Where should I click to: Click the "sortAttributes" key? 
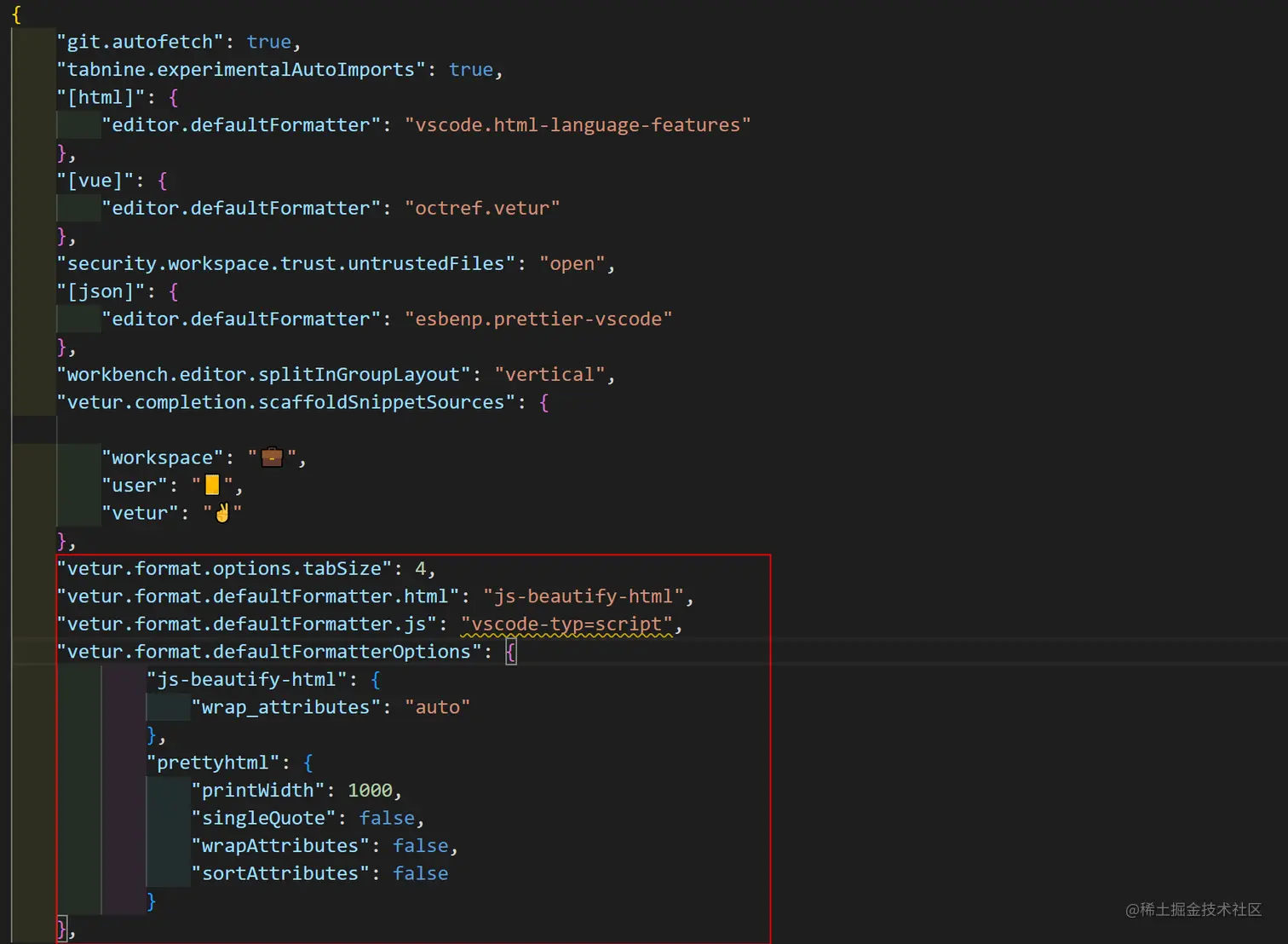click(x=280, y=873)
